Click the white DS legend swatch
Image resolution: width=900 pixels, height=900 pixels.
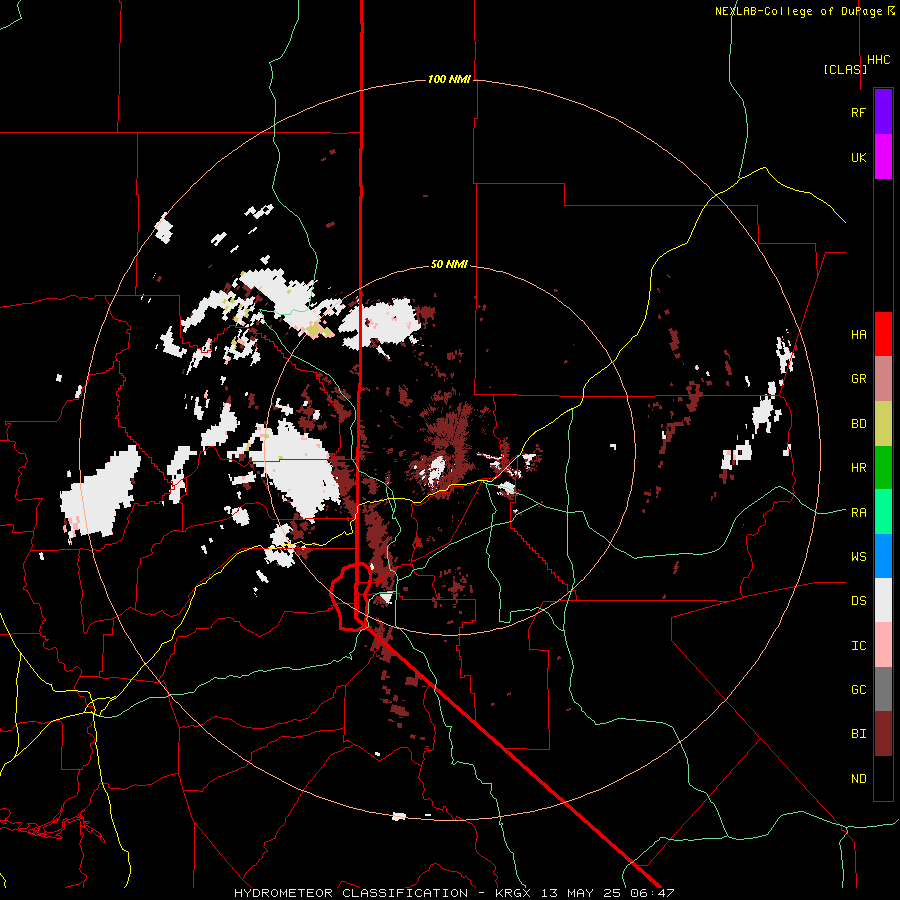[x=883, y=600]
